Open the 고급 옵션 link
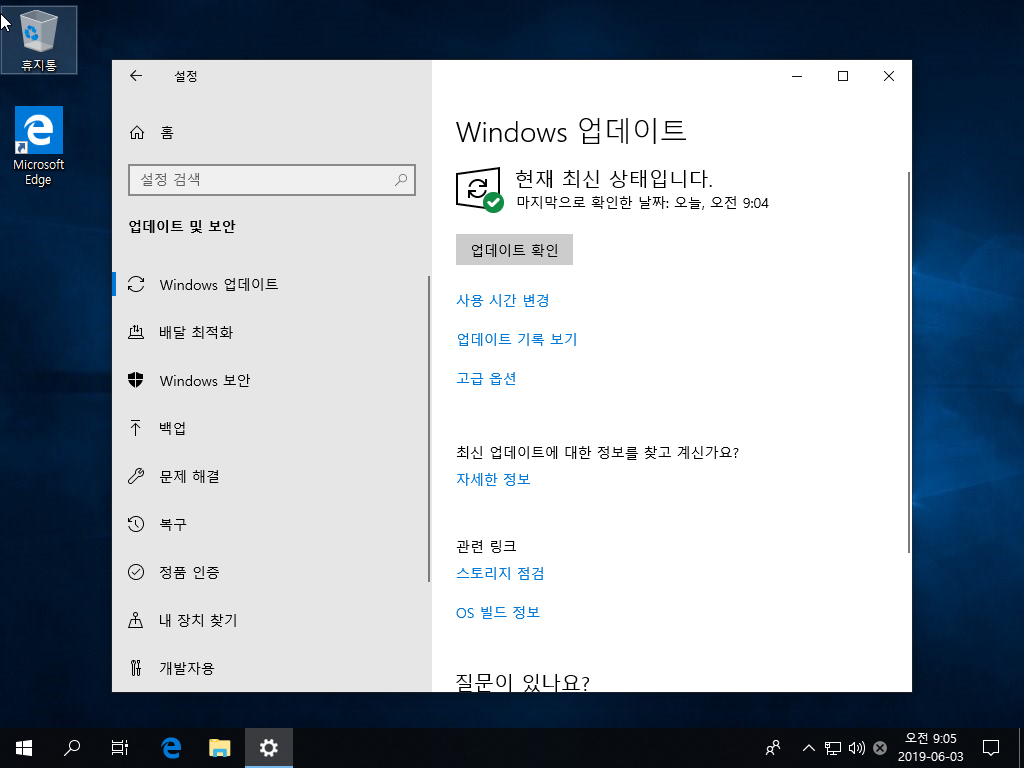This screenshot has width=1024, height=768. tap(486, 378)
